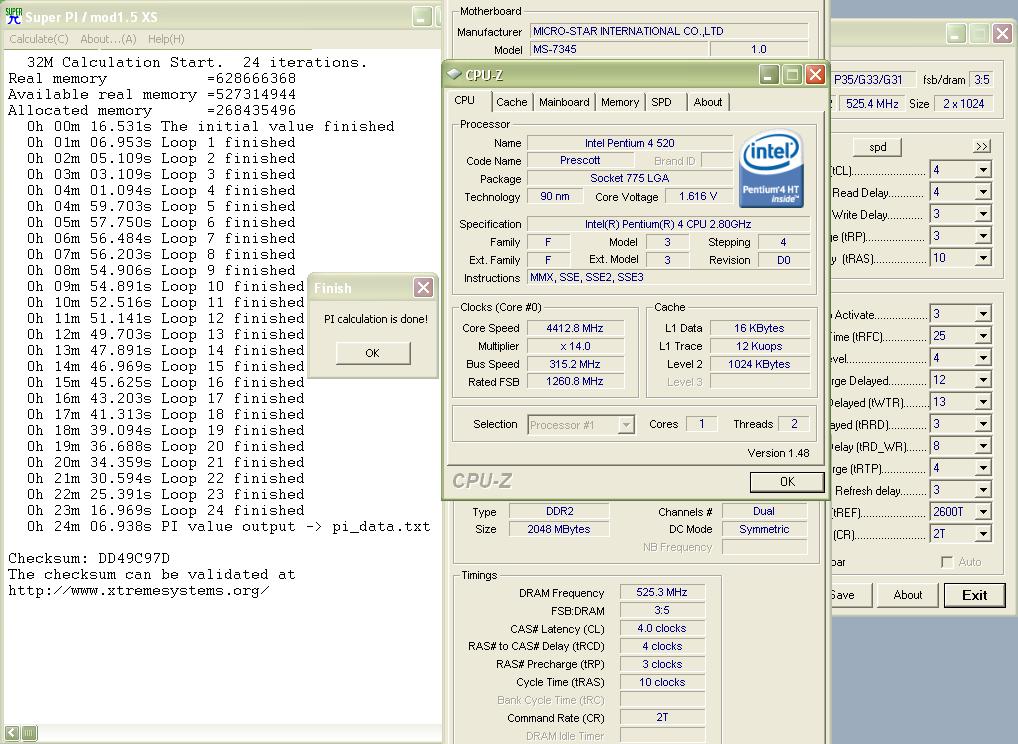Click the Bus Speed value 315.2 MHz

pos(575,364)
